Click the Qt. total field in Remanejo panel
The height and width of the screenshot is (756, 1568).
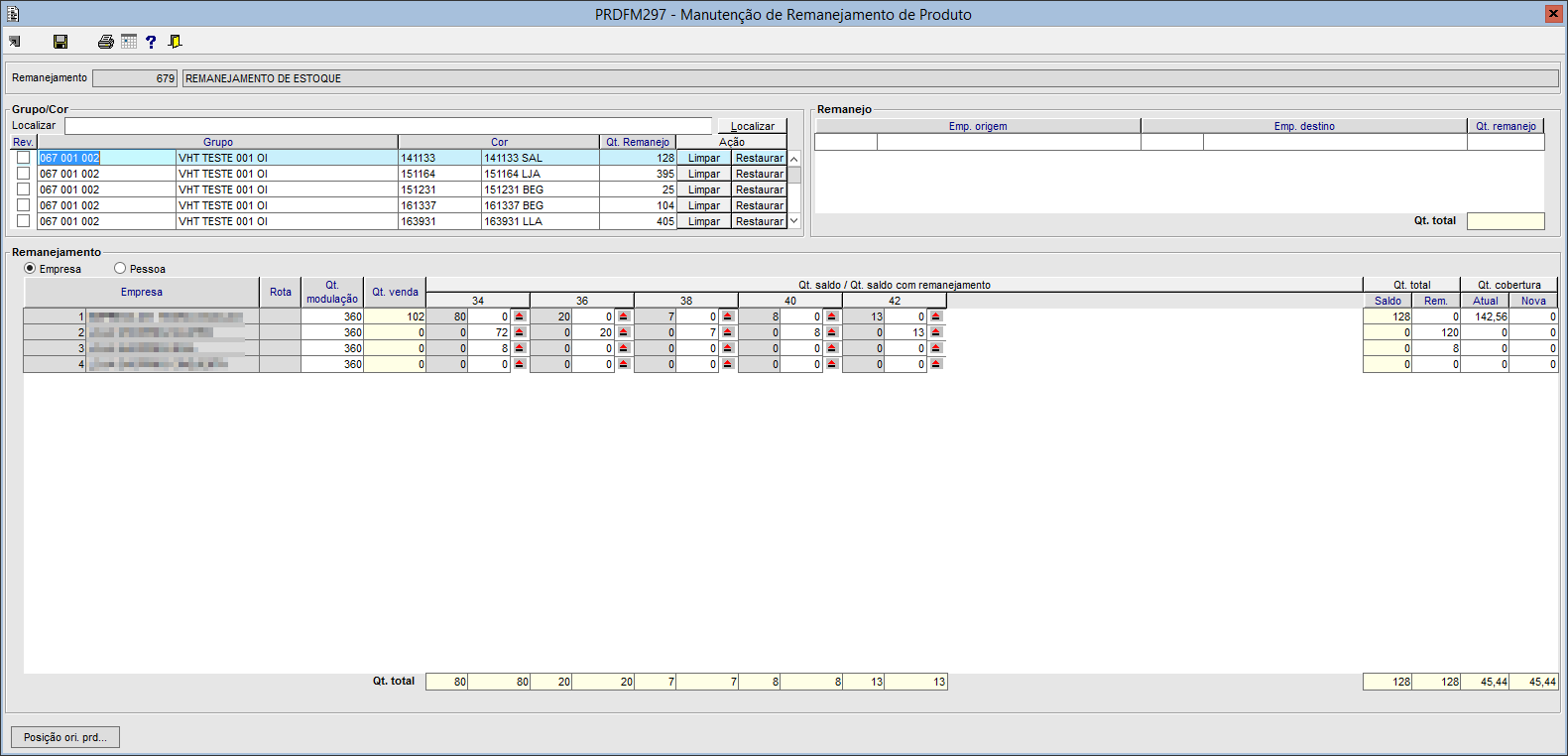click(x=1506, y=221)
